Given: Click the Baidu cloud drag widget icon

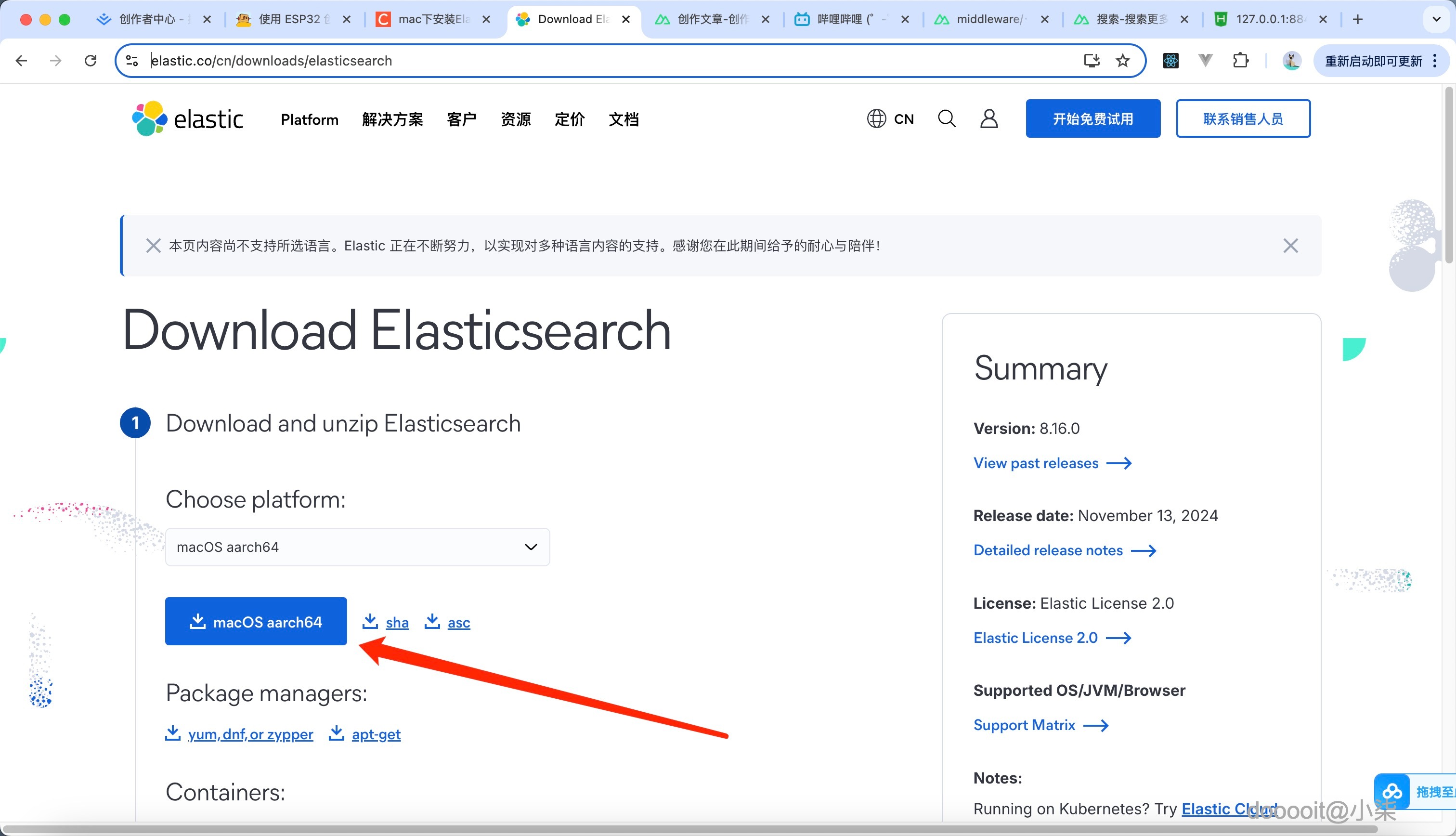Looking at the screenshot, I should tap(1392, 792).
